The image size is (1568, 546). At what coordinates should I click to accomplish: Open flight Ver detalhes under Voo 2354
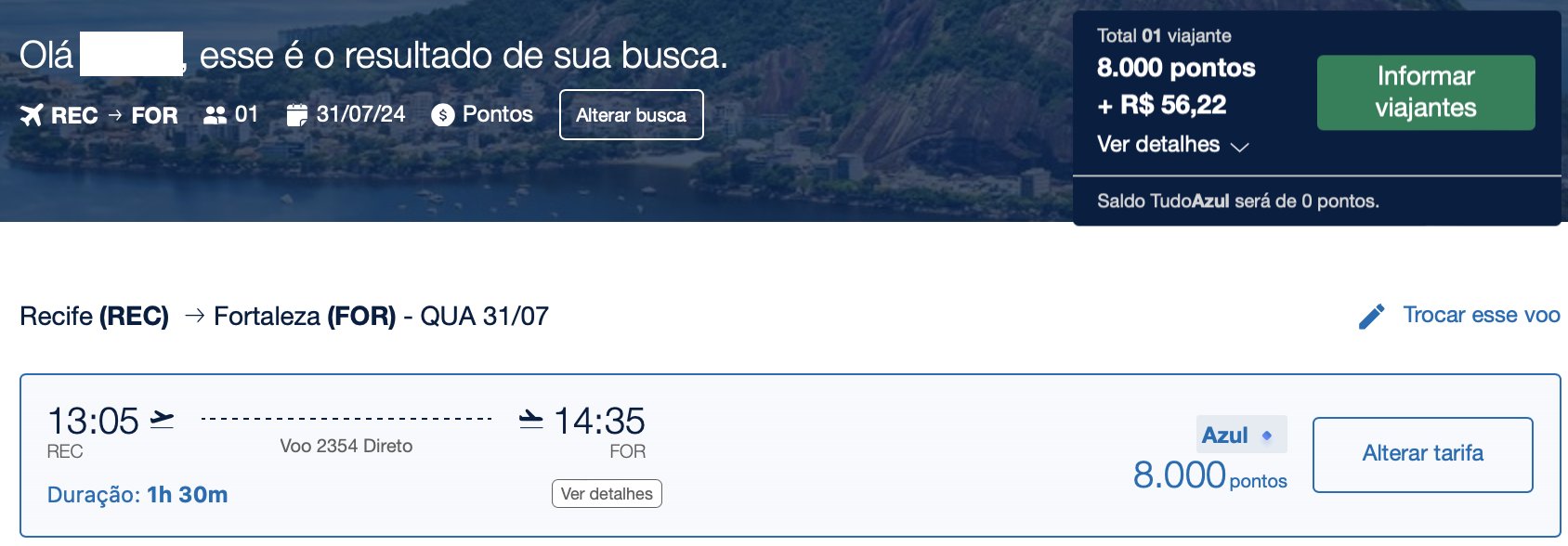click(607, 494)
